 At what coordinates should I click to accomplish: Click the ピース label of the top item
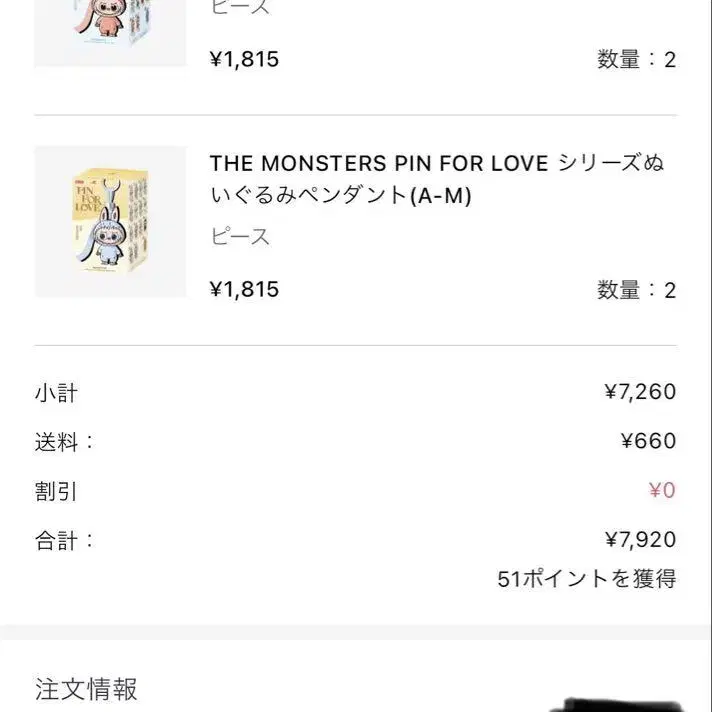pos(240,8)
